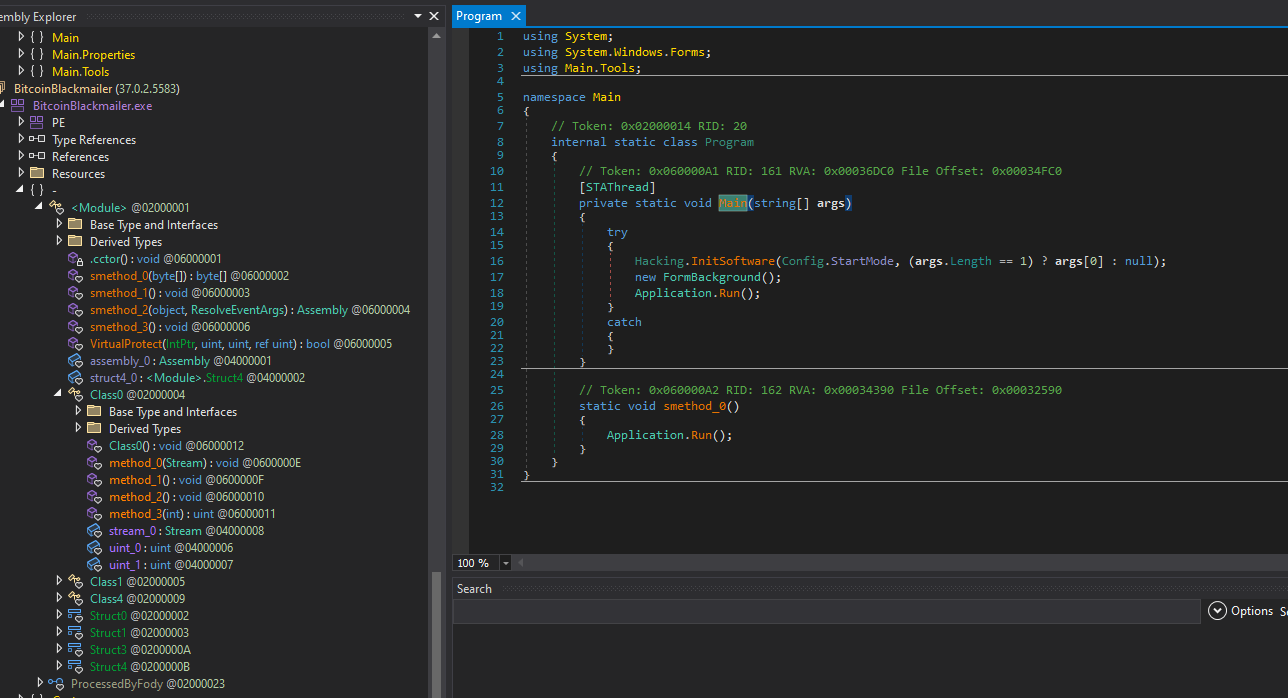The height and width of the screenshot is (698, 1288).
Task: Follow the InitSoftware link in code
Action: [x=734, y=261]
